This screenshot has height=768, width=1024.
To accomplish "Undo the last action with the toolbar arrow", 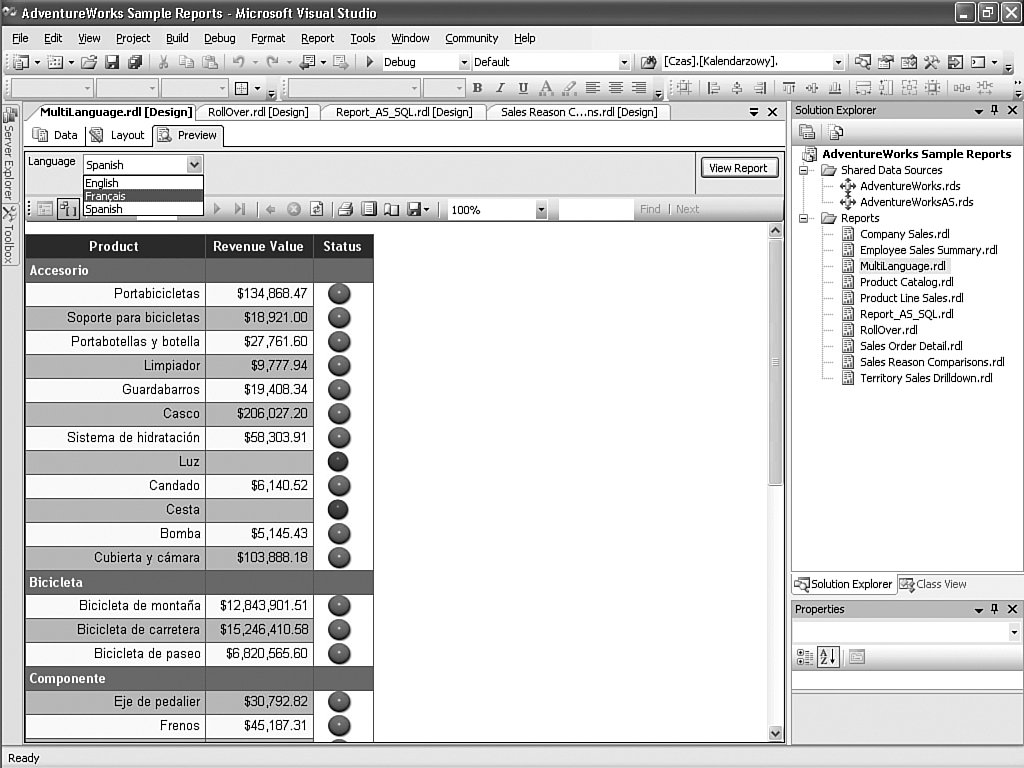I will (238, 62).
